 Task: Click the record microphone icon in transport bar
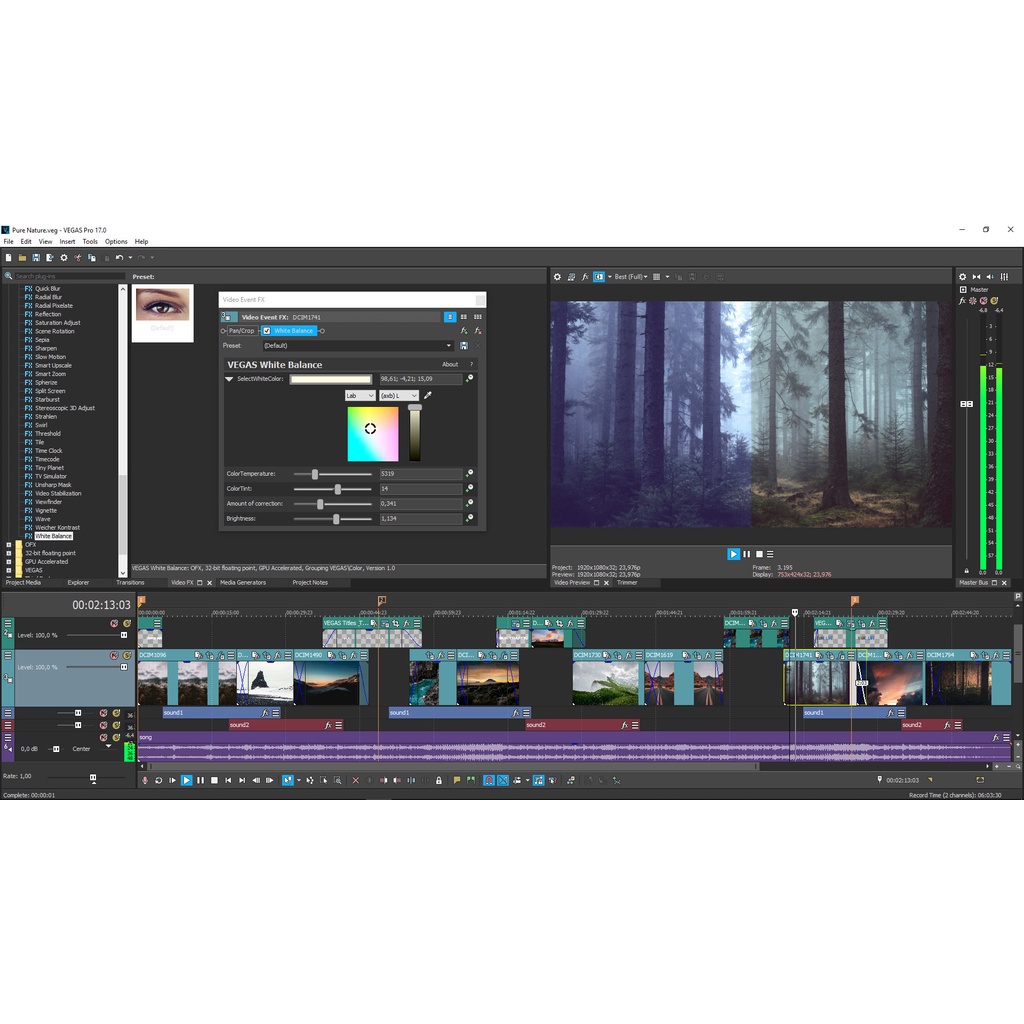(145, 780)
